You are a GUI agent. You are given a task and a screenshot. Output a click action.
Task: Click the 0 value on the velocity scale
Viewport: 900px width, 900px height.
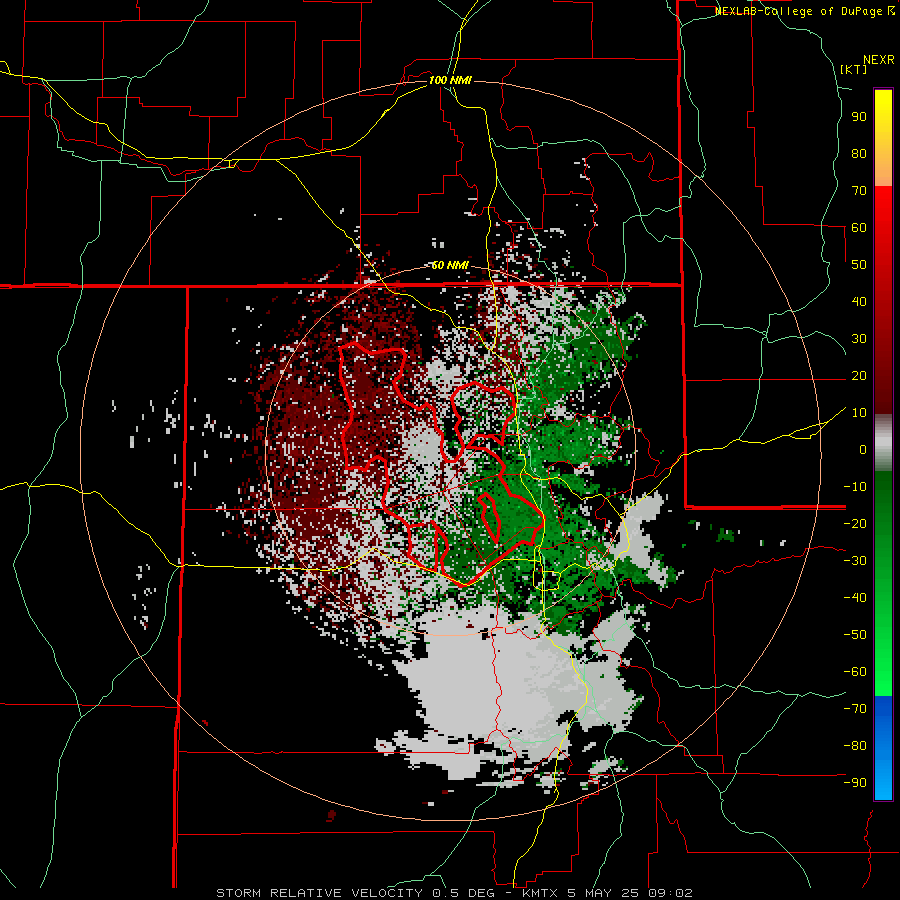[862, 450]
